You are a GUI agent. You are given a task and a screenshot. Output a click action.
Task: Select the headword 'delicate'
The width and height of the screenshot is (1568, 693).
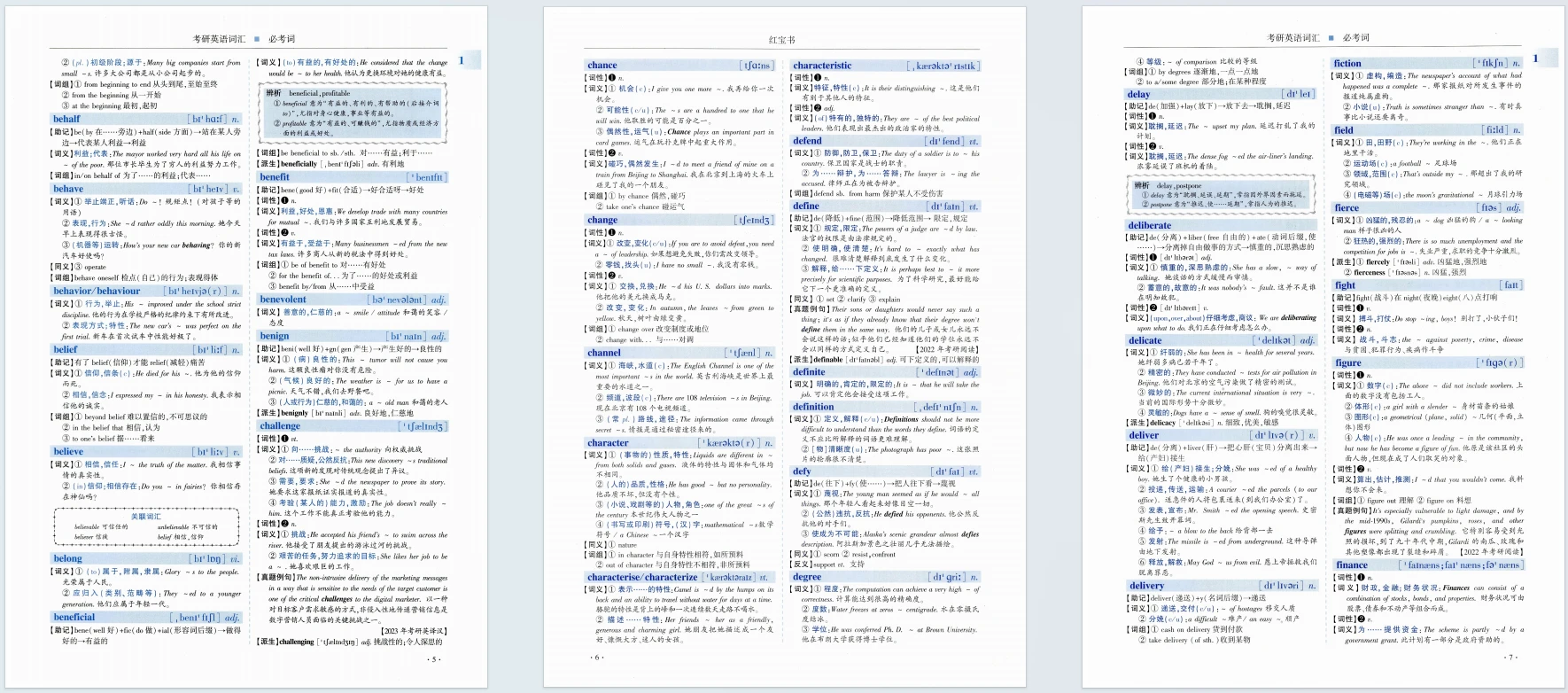1145,340
